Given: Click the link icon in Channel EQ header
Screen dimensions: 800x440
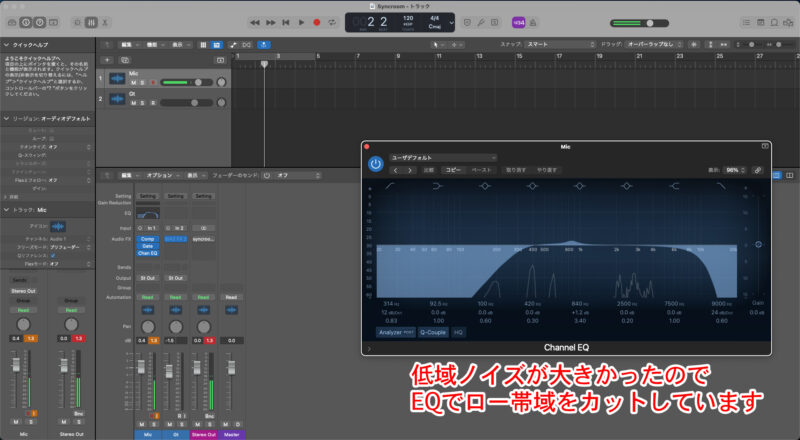Looking at the screenshot, I should click(757, 170).
